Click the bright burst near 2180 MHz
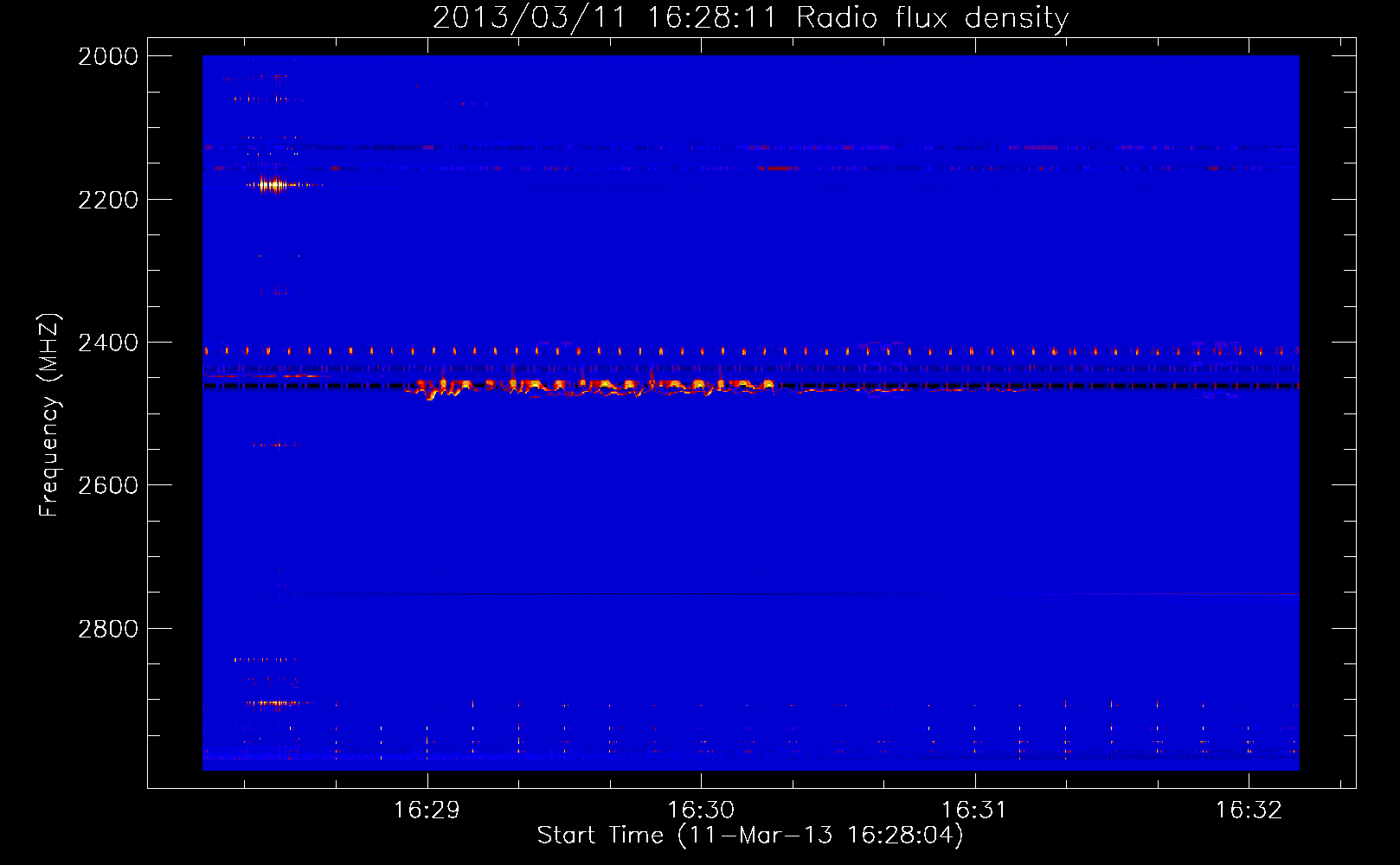This screenshot has height=865, width=1400. 274,184
